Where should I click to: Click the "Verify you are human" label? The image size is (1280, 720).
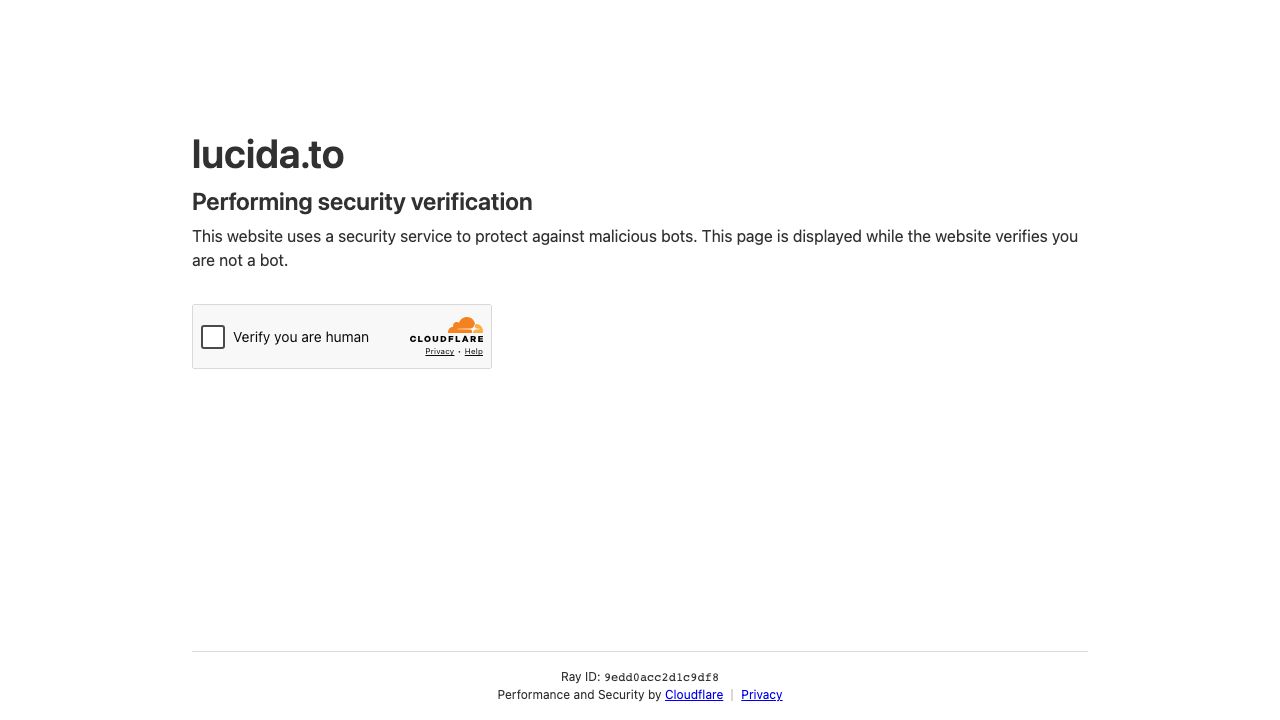[301, 337]
